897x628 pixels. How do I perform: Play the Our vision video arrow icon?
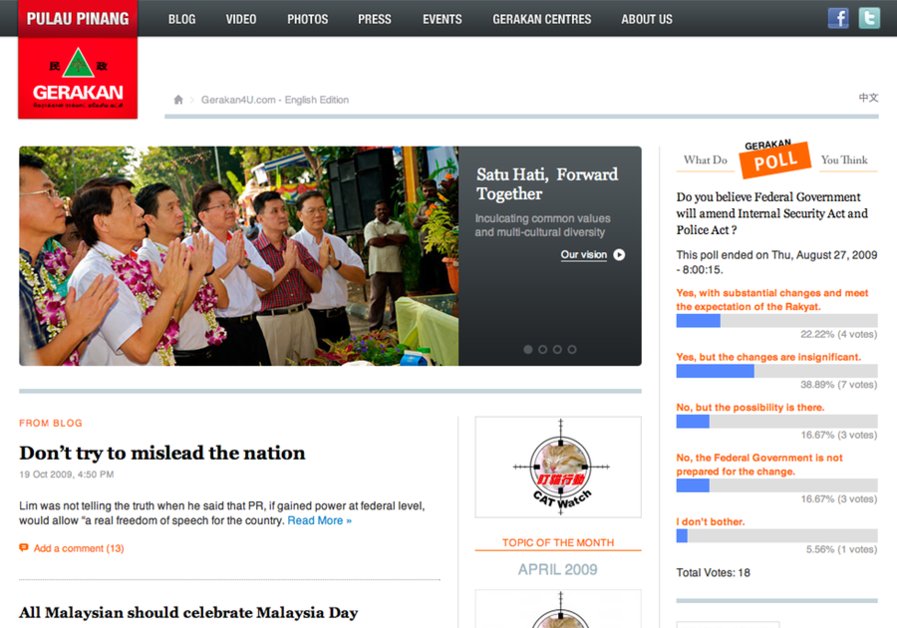(619, 255)
